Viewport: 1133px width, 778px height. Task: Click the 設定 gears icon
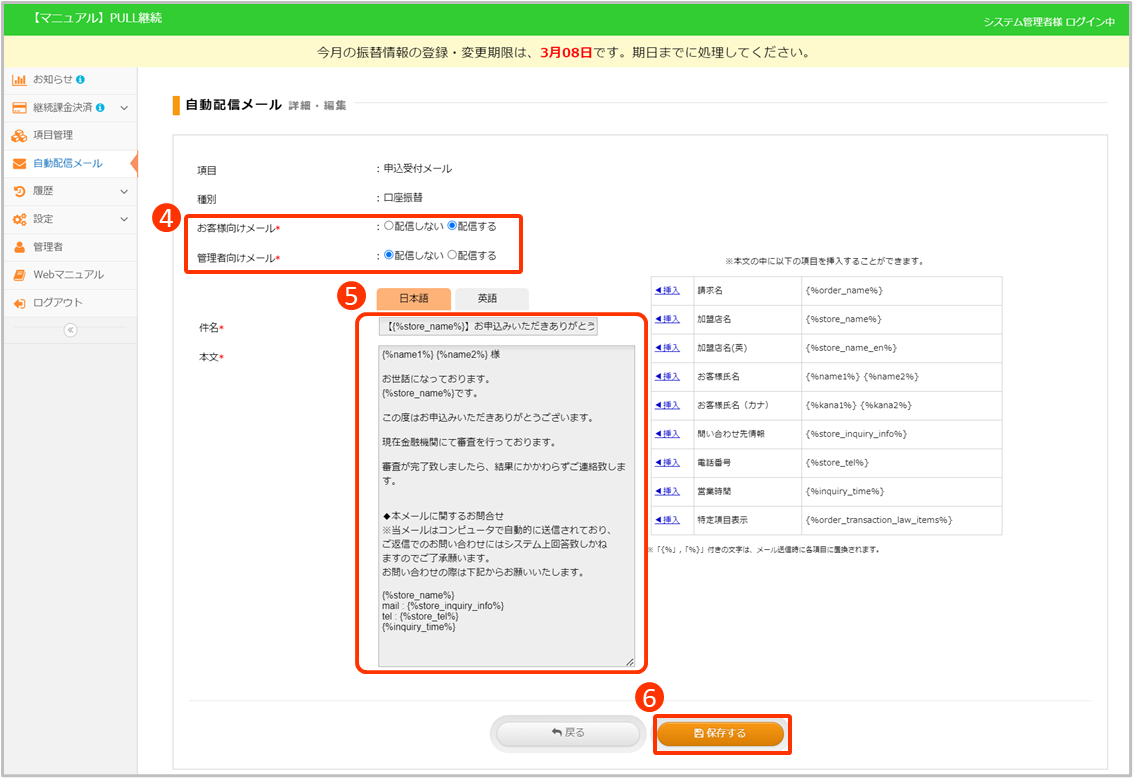pyautogui.click(x=19, y=219)
